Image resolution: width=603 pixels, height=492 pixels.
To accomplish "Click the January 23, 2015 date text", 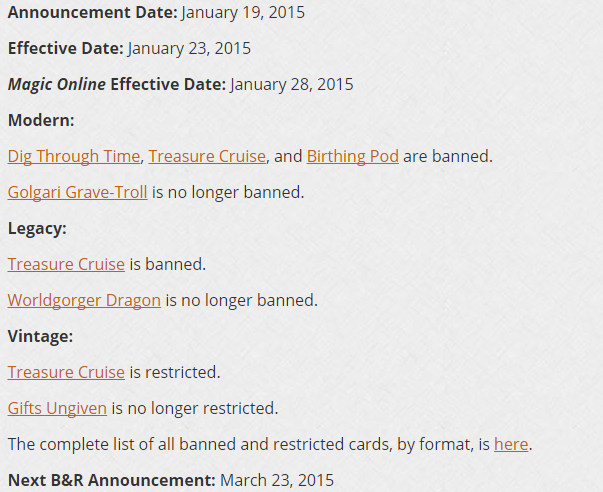I will 190,48.
